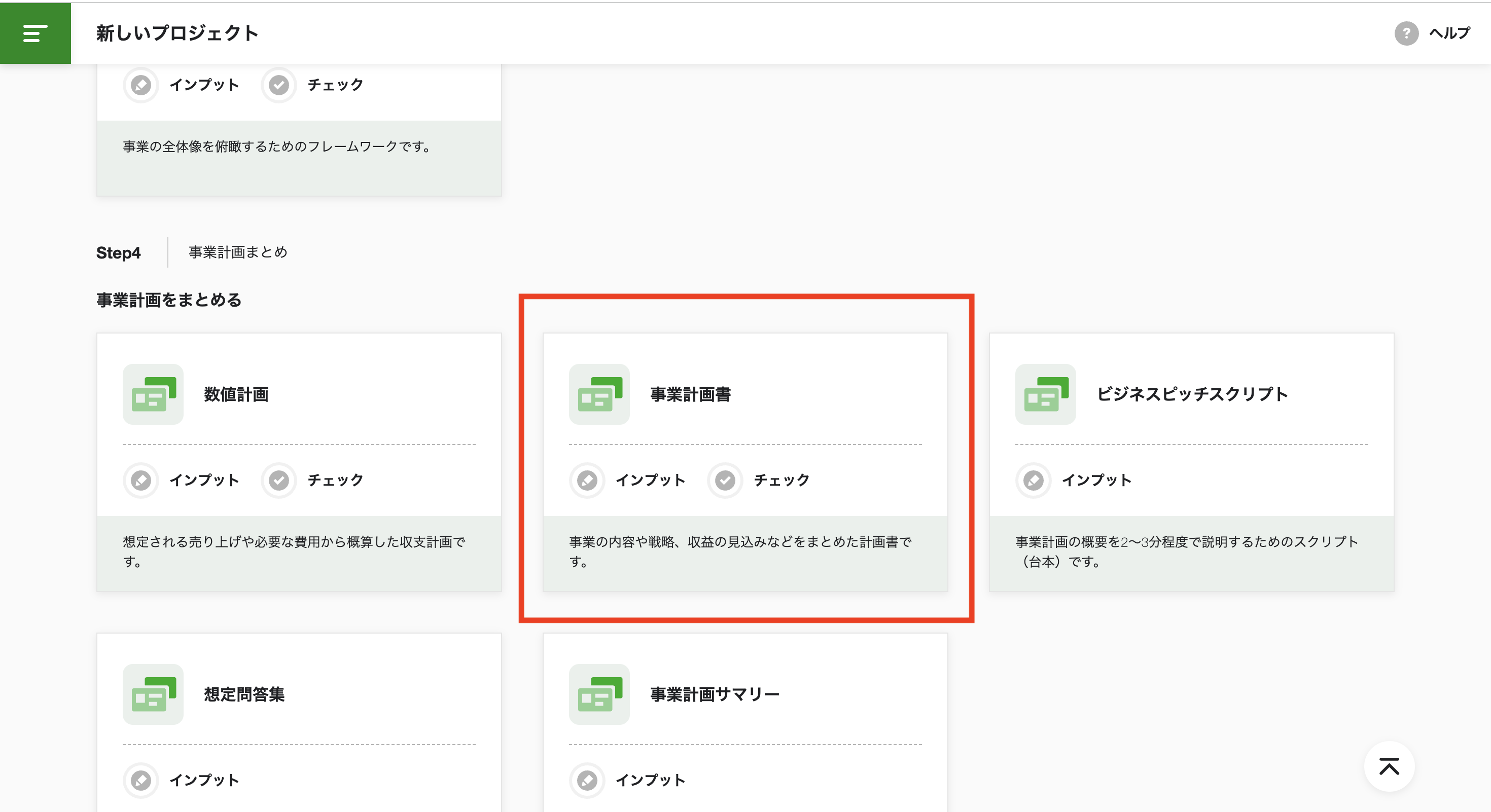
Task: Click the pencil icon for 数値計画 インプット
Action: 140,479
